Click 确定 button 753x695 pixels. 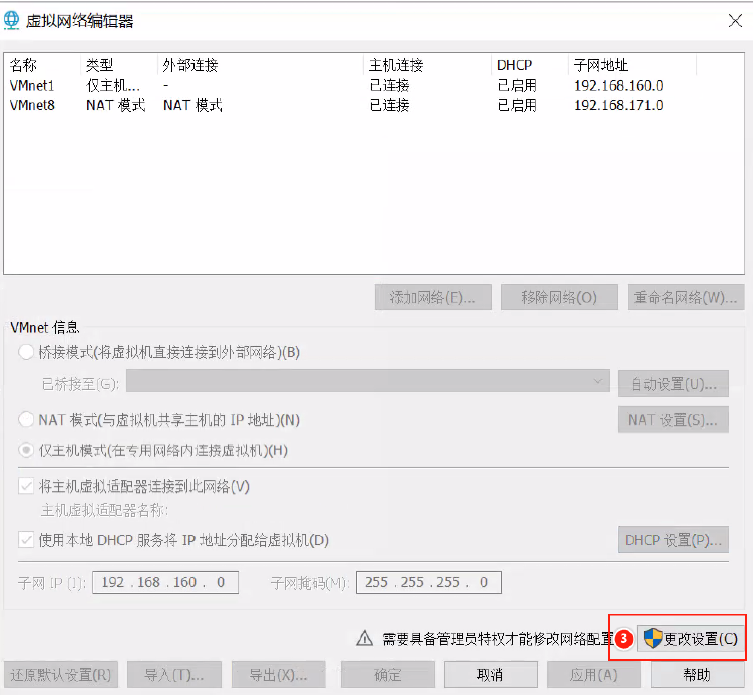pos(388,675)
